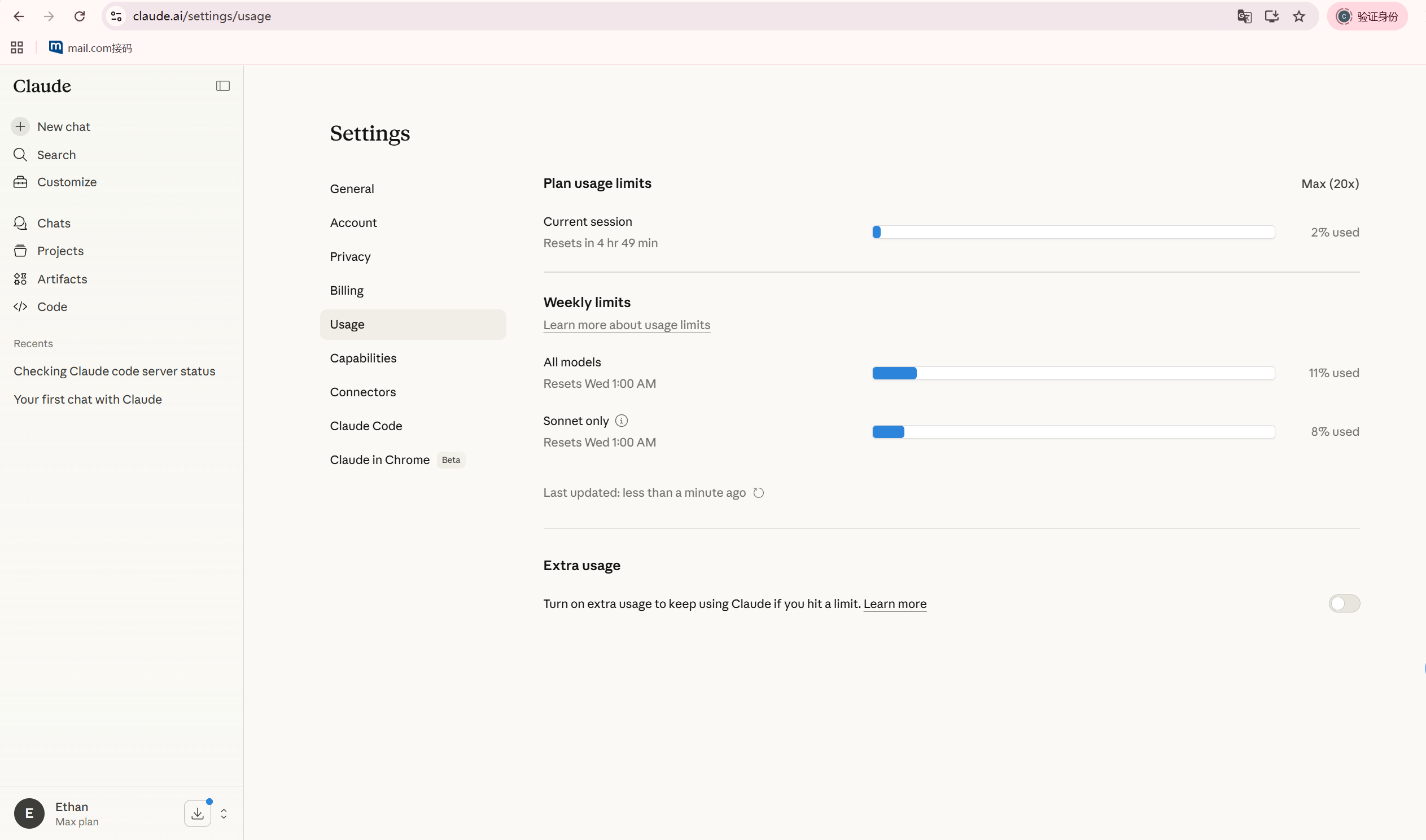Image resolution: width=1426 pixels, height=840 pixels.
Task: Enable the extra usage toggle
Action: click(1344, 603)
